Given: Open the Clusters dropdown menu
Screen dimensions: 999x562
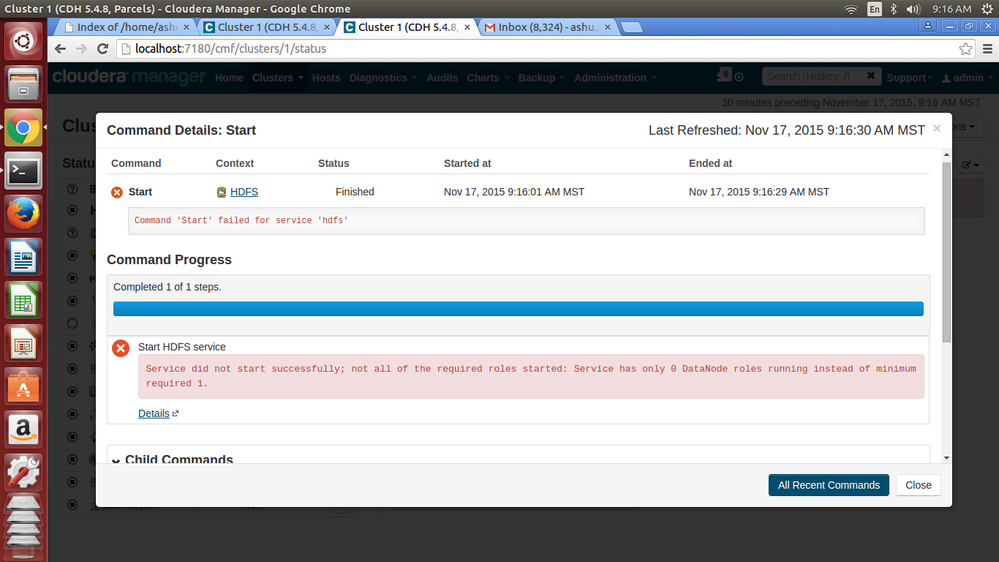Looking at the screenshot, I should click(x=277, y=78).
